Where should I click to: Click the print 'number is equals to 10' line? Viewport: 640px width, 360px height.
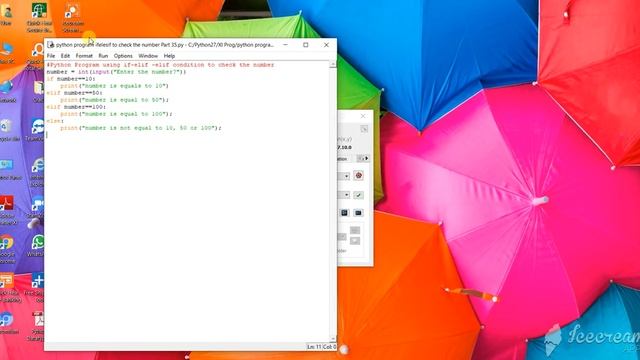(114, 86)
